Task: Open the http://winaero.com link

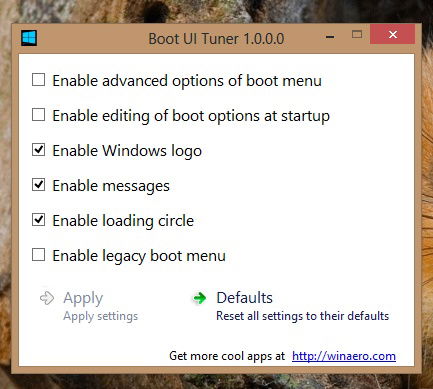Action: pos(344,356)
